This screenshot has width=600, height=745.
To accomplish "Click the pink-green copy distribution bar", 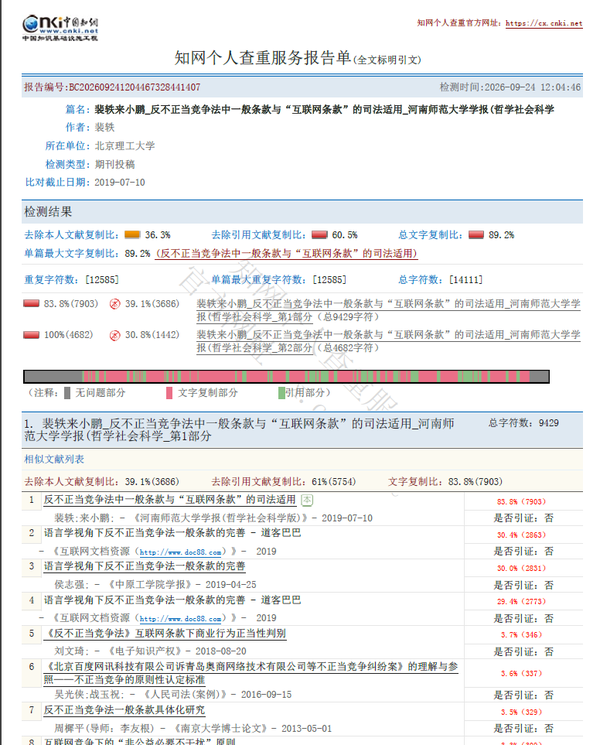I will (286, 377).
